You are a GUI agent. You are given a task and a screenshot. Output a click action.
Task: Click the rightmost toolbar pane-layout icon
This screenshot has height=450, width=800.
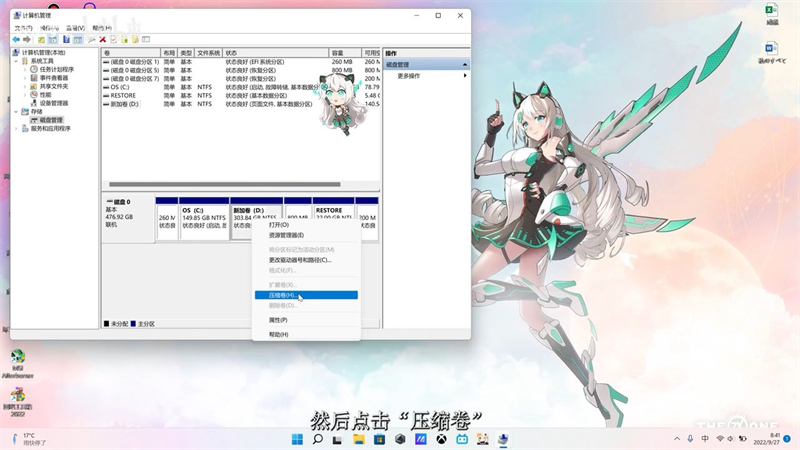coord(146,39)
